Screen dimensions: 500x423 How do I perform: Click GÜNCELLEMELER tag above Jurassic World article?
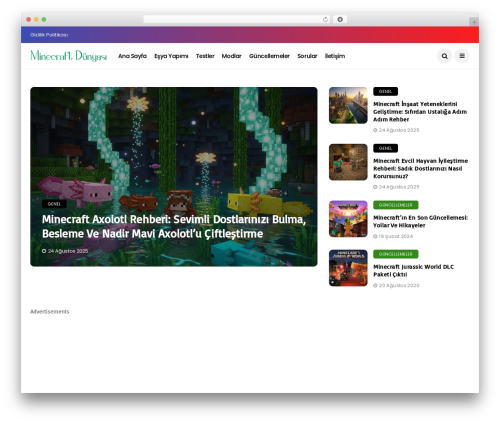coord(396,254)
